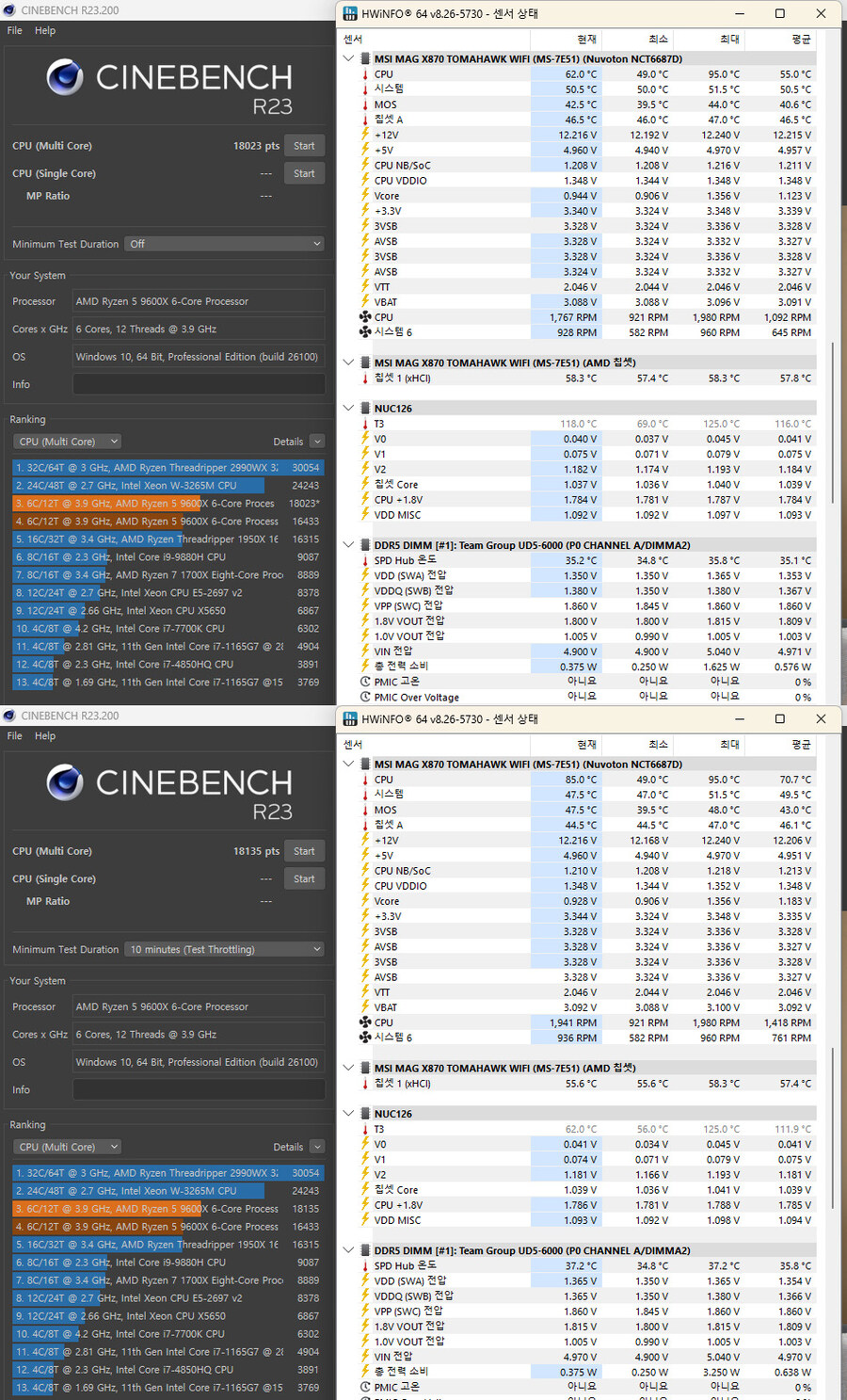Click thermometer icon of CPU 85.0 °C row
Screen dimensions: 847x1400
point(365,780)
